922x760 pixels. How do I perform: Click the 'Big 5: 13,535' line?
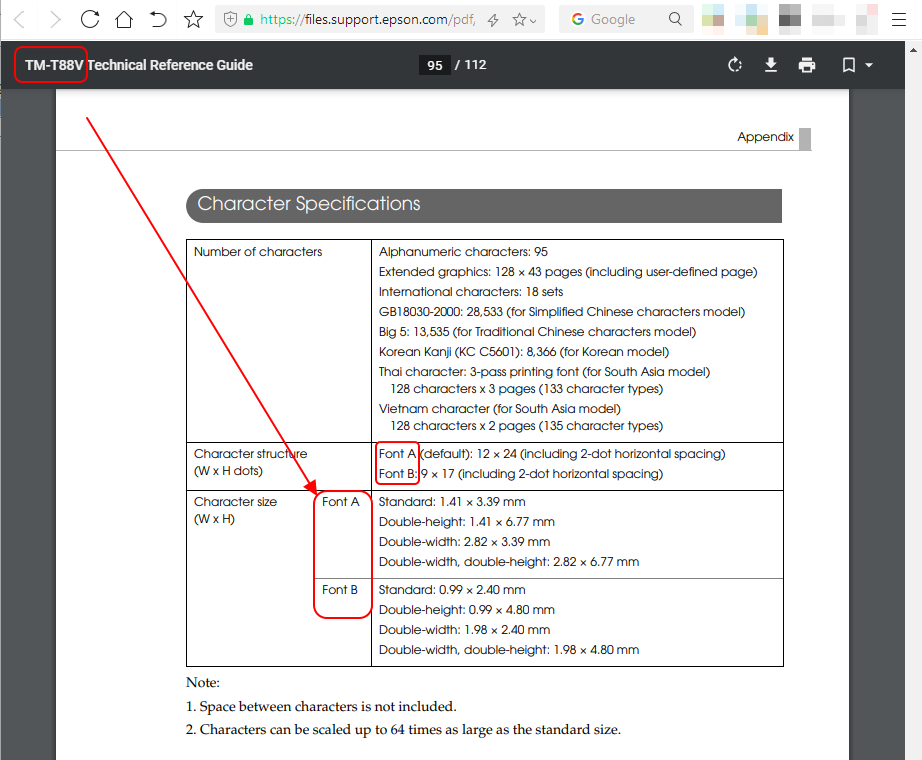[x=537, y=332]
